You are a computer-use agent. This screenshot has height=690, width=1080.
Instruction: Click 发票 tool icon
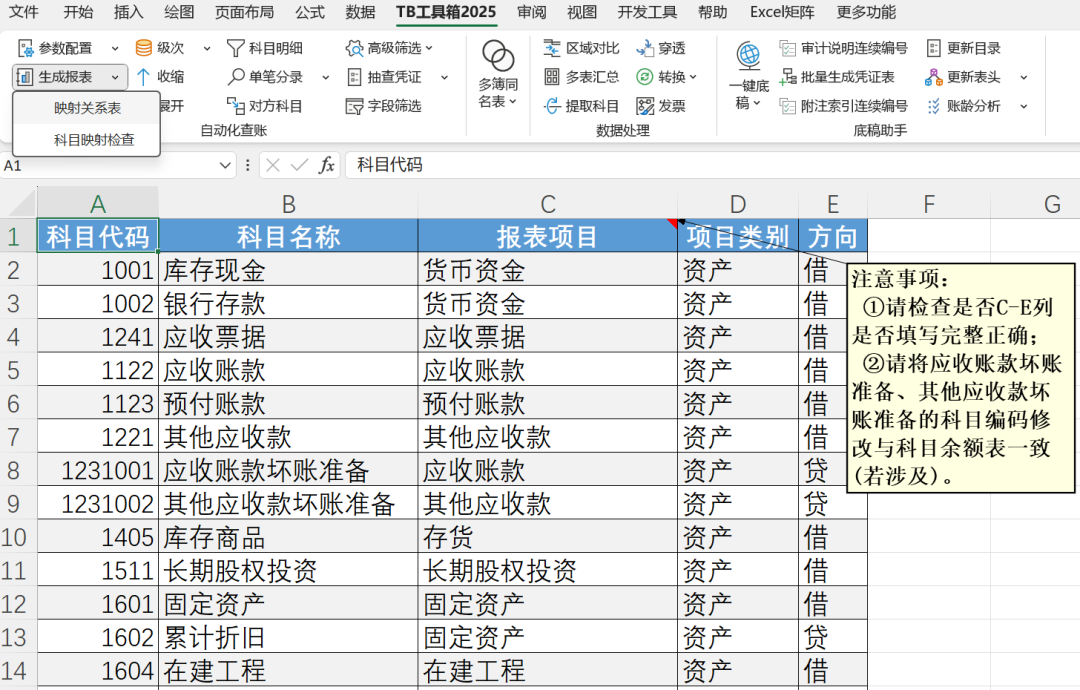click(645, 106)
